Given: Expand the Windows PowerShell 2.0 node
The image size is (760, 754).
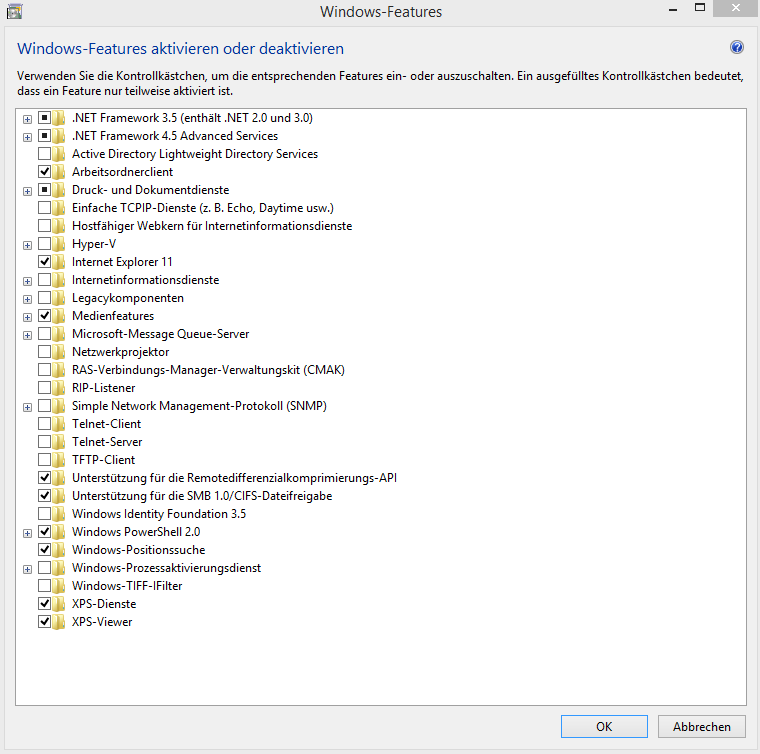Looking at the screenshot, I should (x=28, y=533).
